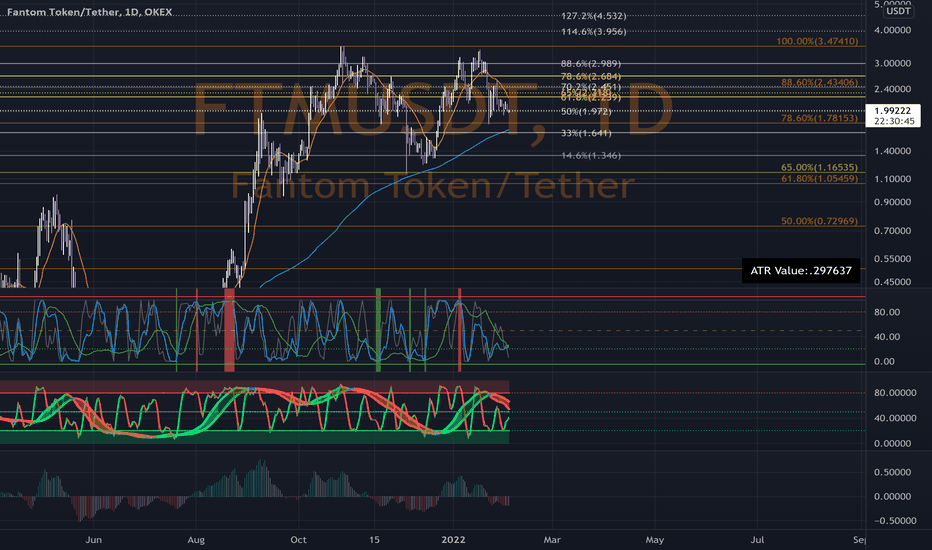The height and width of the screenshot is (550, 932).
Task: Click the orange 50.00%(0.72969) level label
Action: click(819, 221)
